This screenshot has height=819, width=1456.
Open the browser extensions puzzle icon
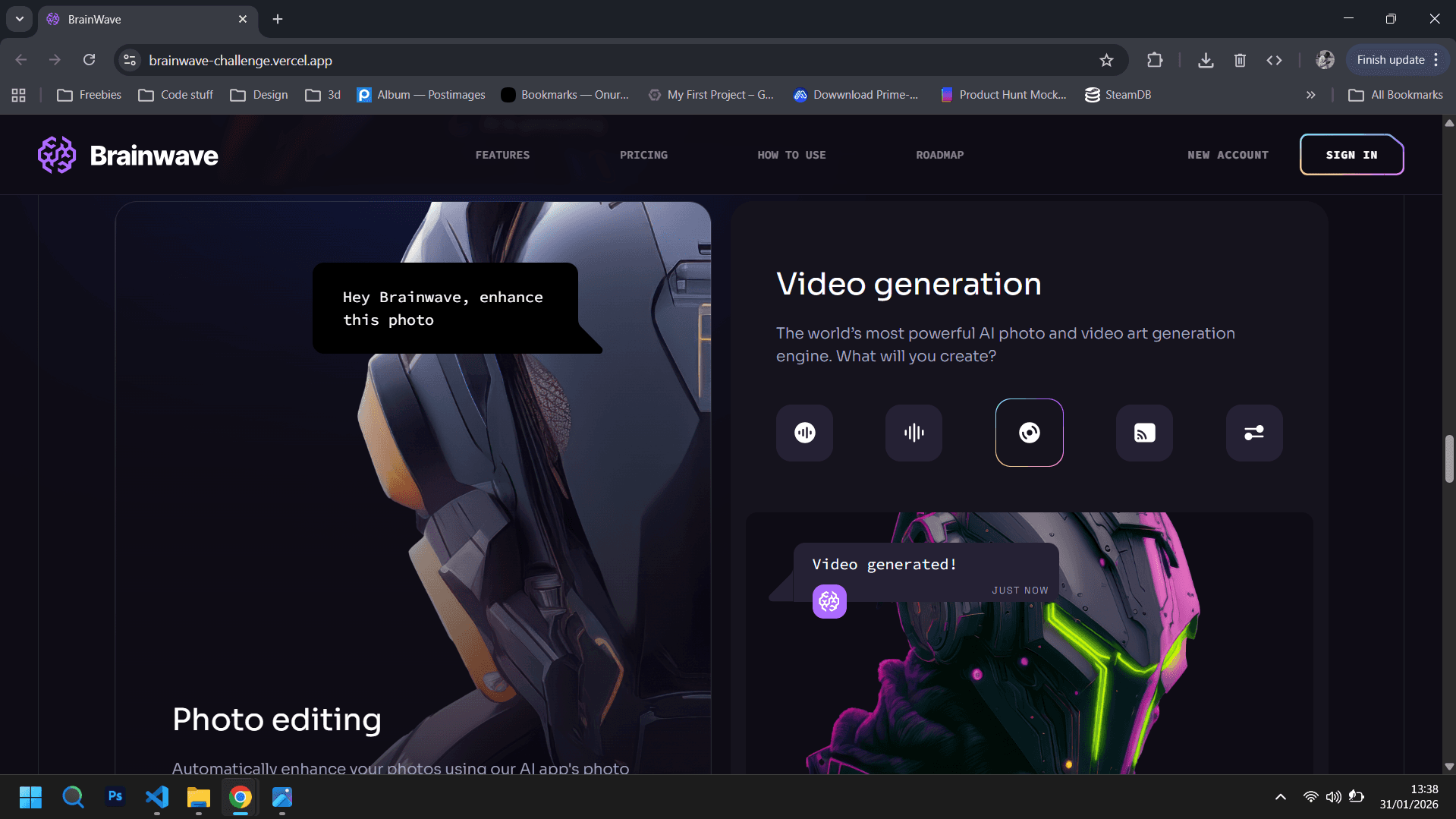1155,60
